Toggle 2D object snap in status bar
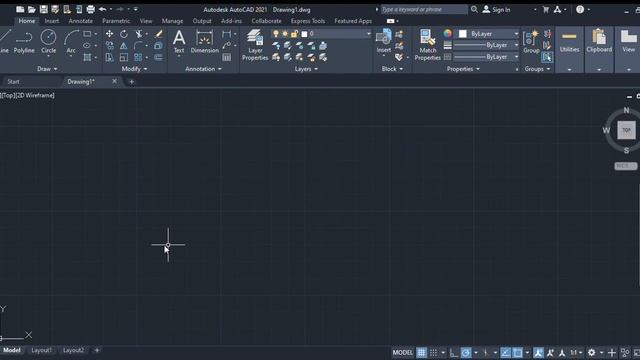Screen dimensions: 640x360 pyautogui.click(x=517, y=352)
